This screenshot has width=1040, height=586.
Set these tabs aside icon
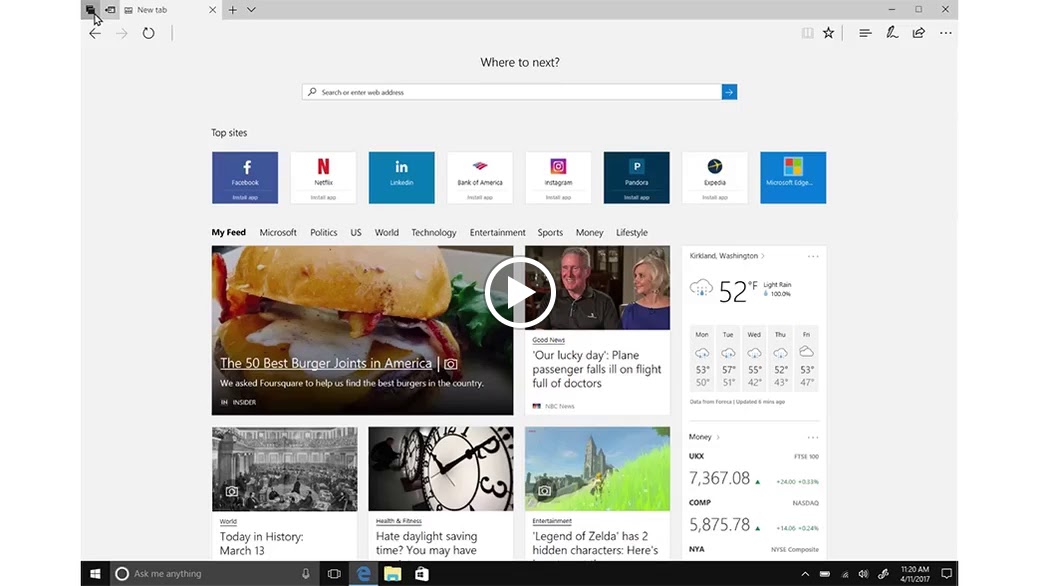coord(110,10)
